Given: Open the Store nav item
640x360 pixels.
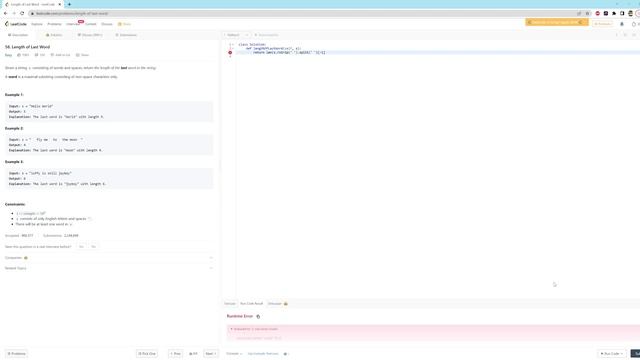Looking at the screenshot, I should (124, 24).
